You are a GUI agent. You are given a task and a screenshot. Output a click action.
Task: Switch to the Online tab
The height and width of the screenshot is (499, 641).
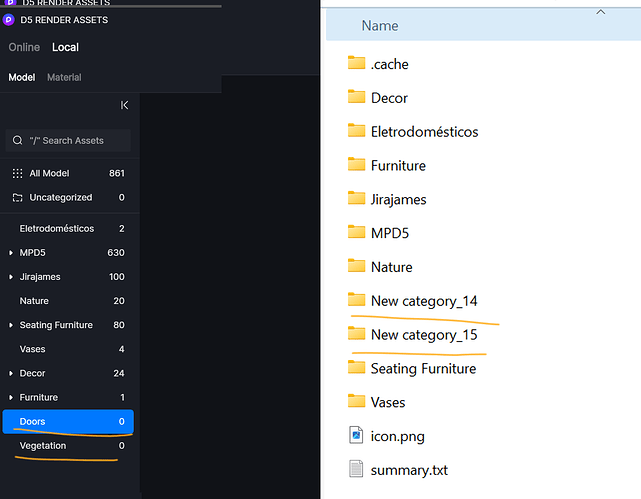coord(24,47)
